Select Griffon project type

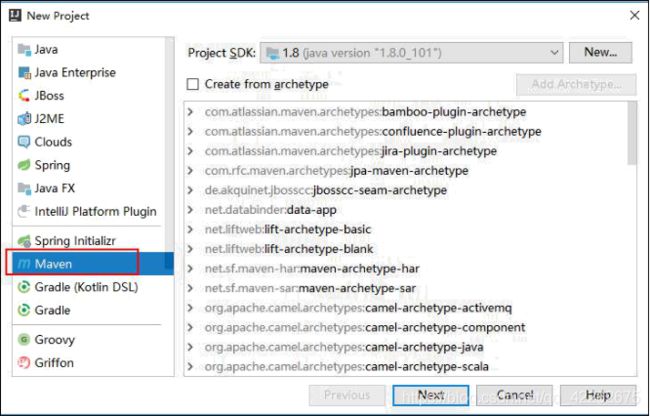(x=88, y=363)
